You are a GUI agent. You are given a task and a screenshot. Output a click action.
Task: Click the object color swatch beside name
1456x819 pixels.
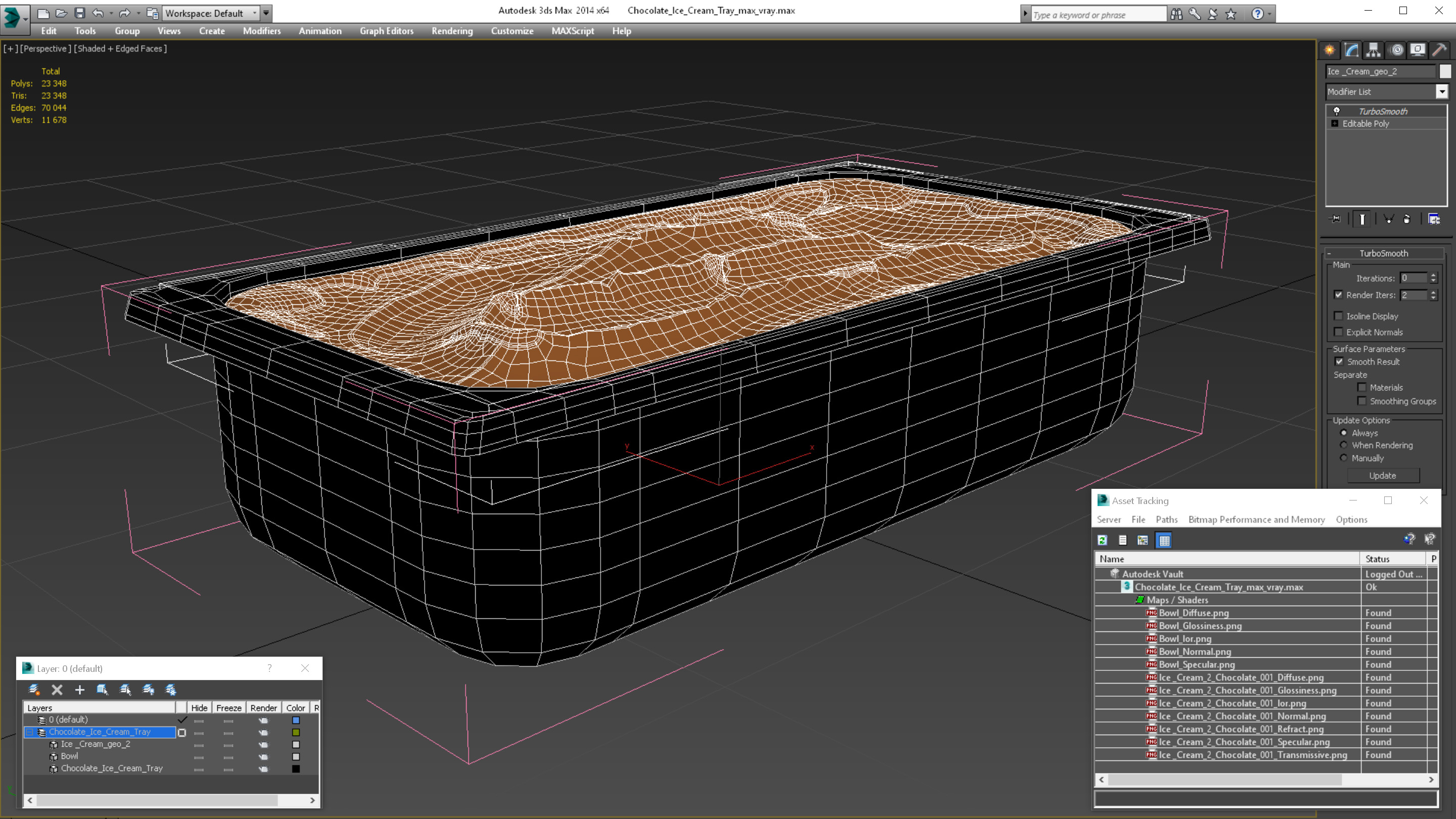coord(1445,71)
